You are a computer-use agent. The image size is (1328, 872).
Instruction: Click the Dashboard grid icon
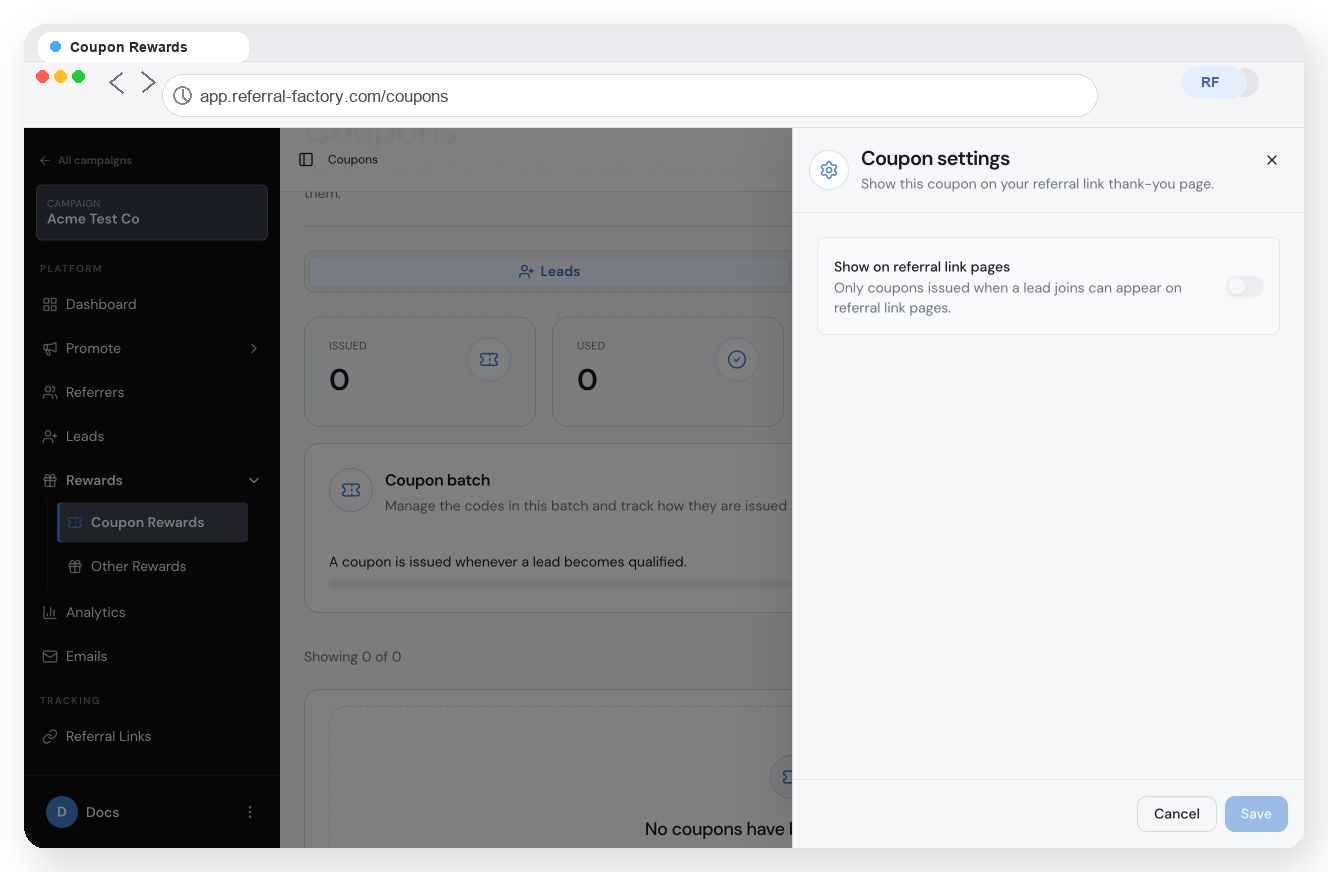pos(50,304)
